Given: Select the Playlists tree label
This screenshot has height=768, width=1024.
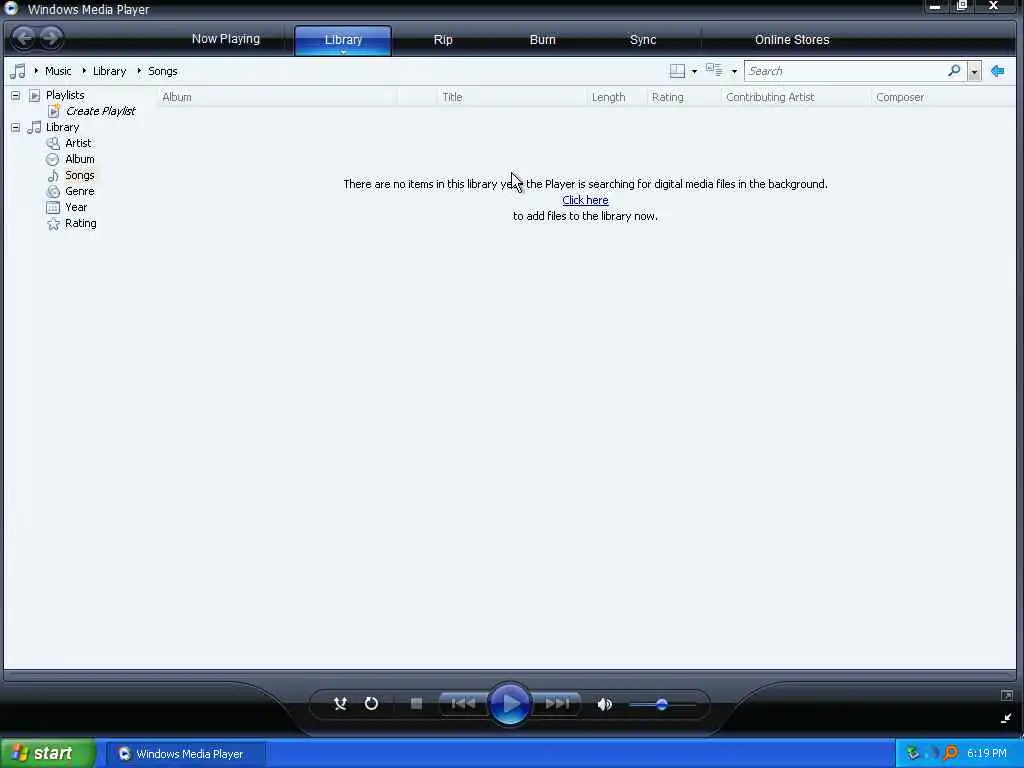Looking at the screenshot, I should pyautogui.click(x=65, y=95).
